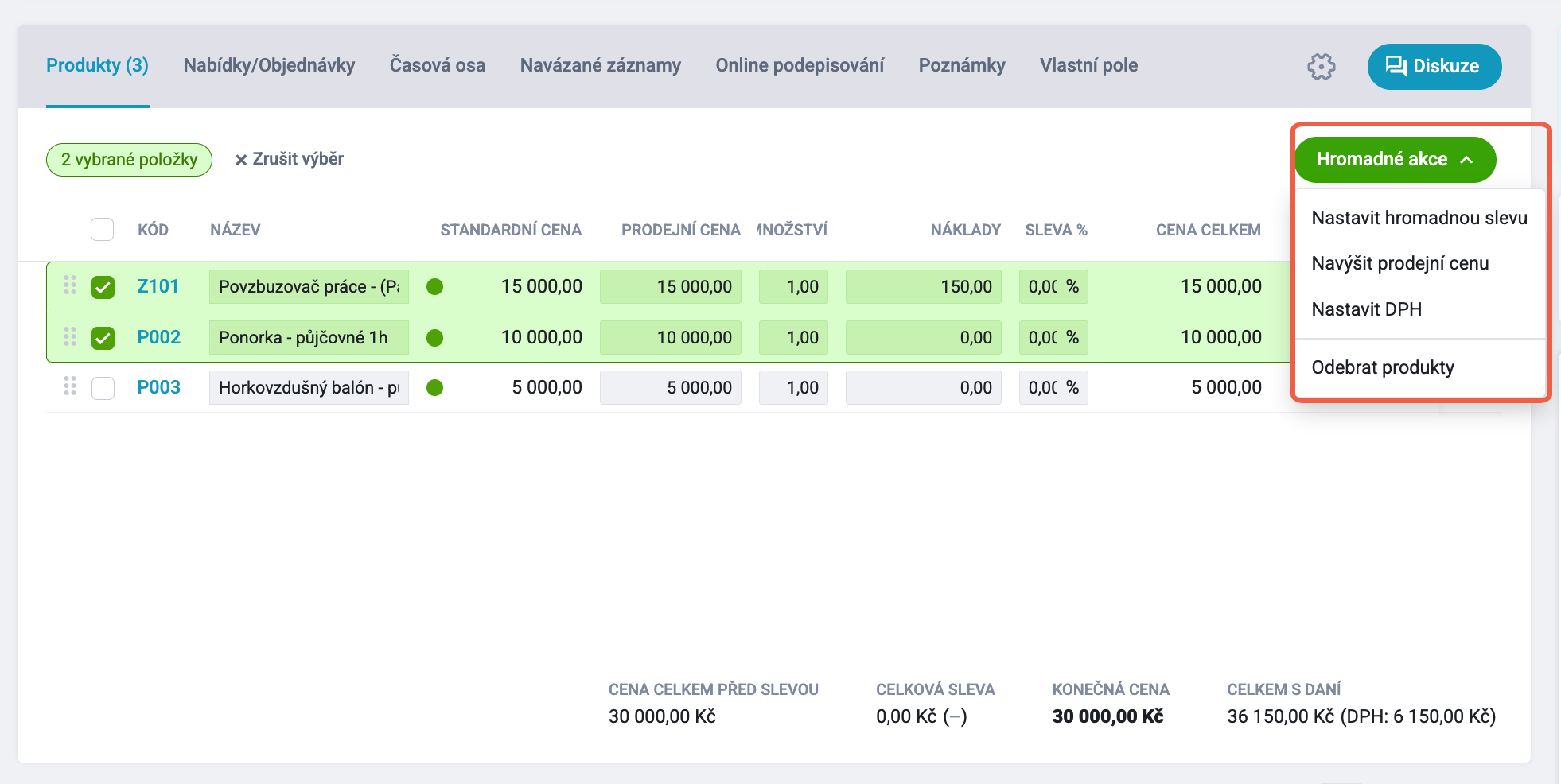The height and width of the screenshot is (784, 1561).
Task: Toggle the select-all header checkbox
Action: point(102,230)
